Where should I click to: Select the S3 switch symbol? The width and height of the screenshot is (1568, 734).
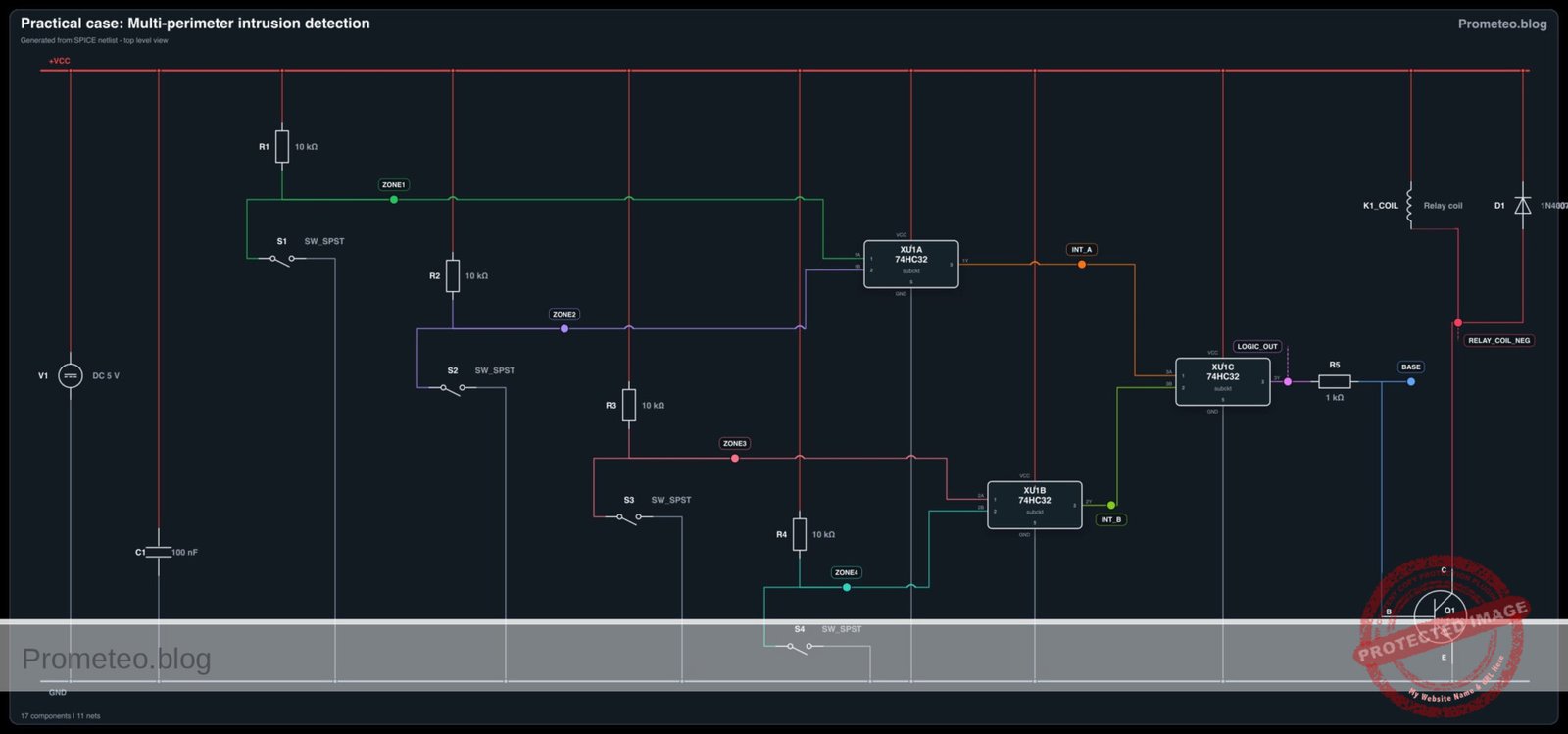click(629, 517)
